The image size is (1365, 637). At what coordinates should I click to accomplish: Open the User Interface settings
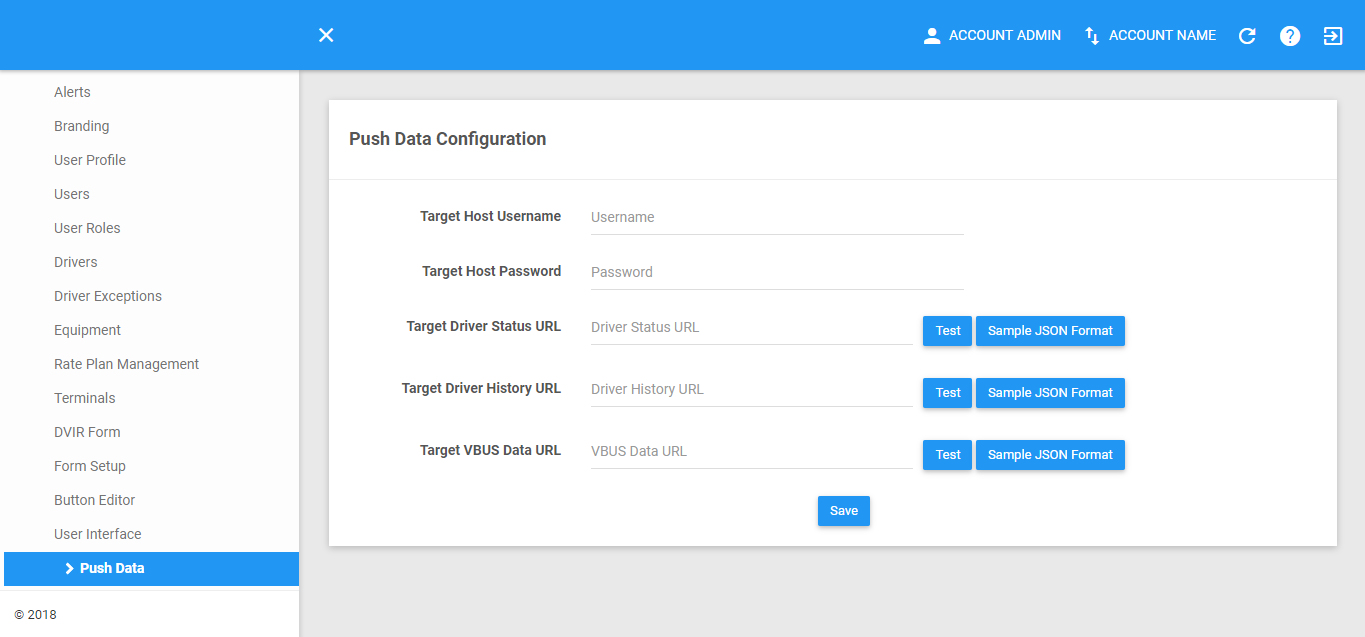[x=98, y=534]
